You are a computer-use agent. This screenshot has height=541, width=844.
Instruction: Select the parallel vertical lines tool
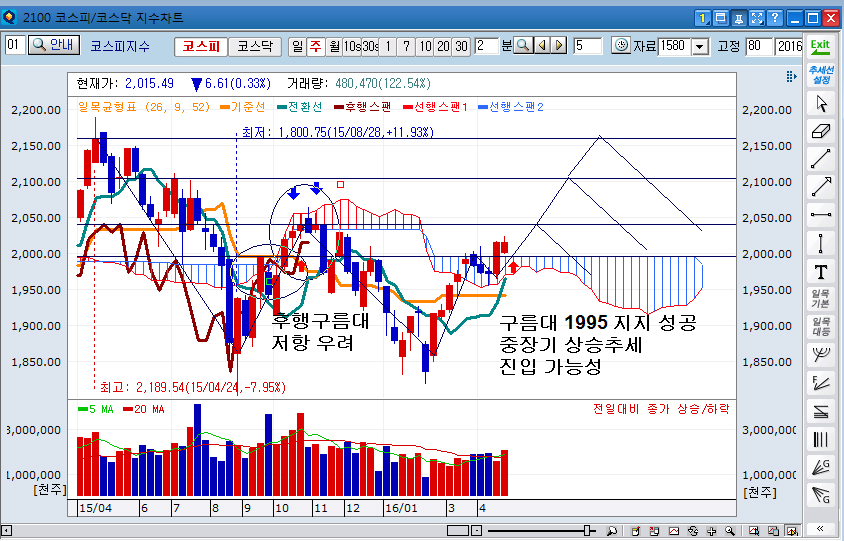821,438
